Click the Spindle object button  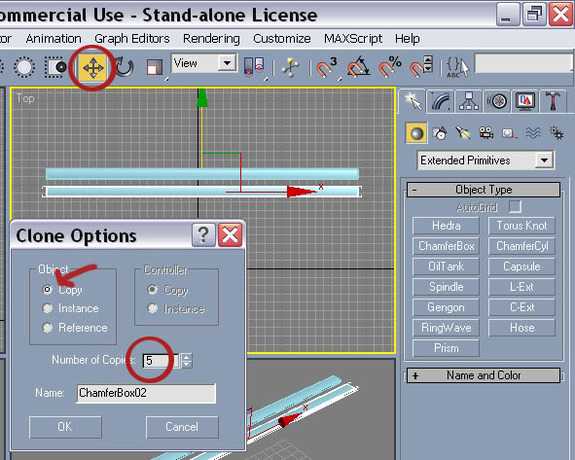(x=446, y=287)
